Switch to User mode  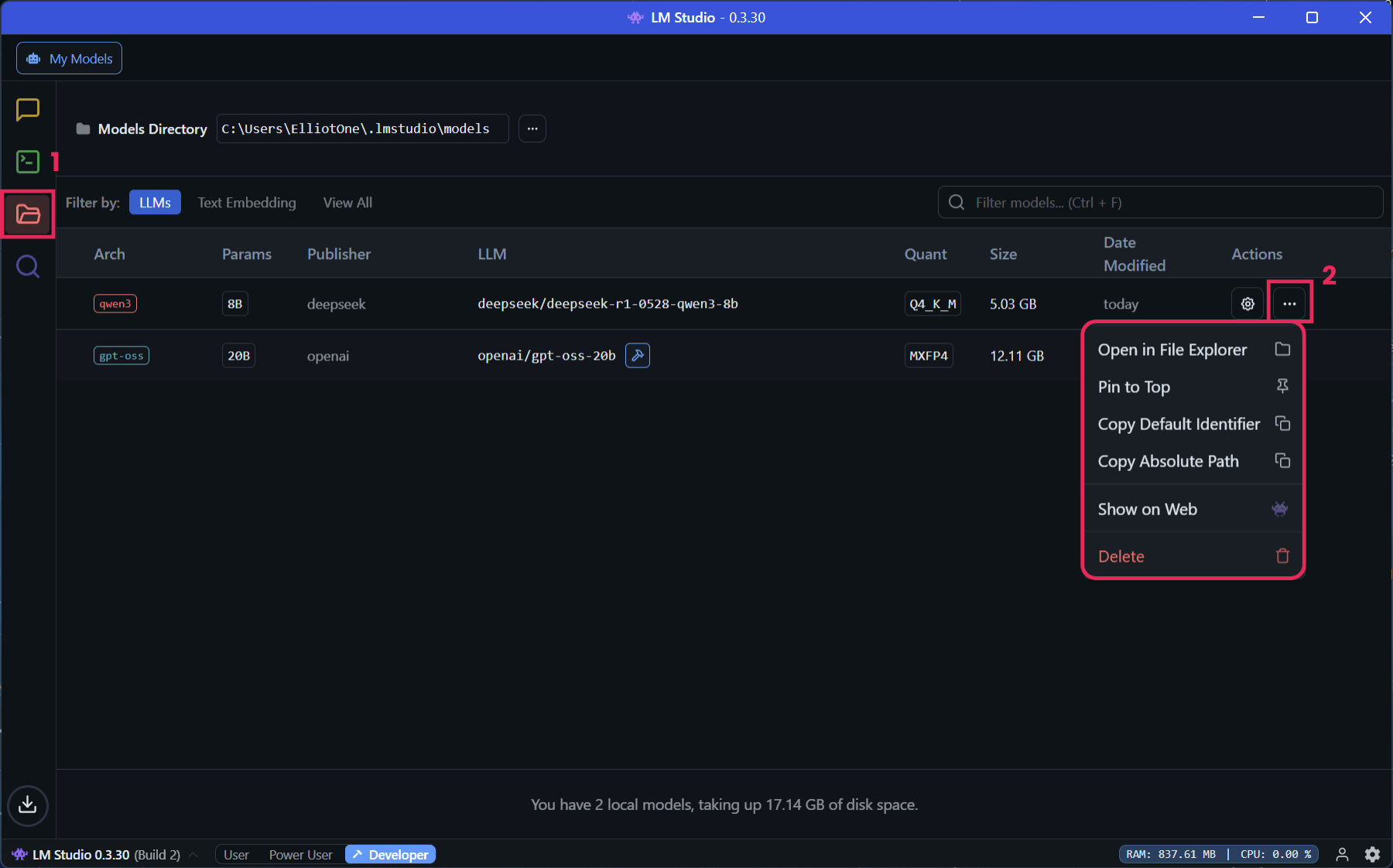tap(236, 855)
